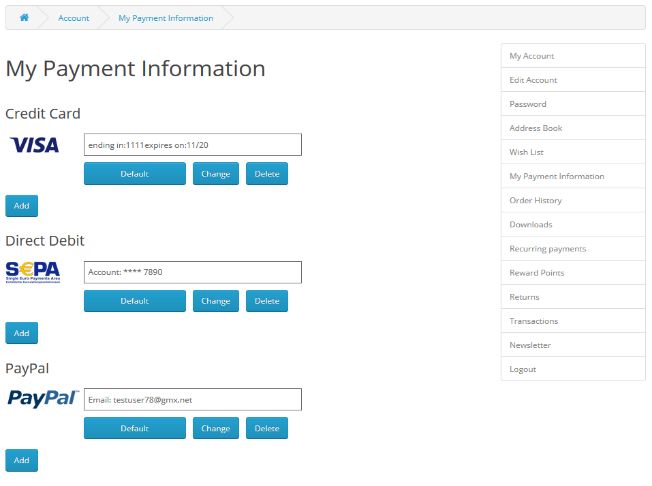Change the PayPal email payment method
The image size is (652, 486).
point(216,428)
